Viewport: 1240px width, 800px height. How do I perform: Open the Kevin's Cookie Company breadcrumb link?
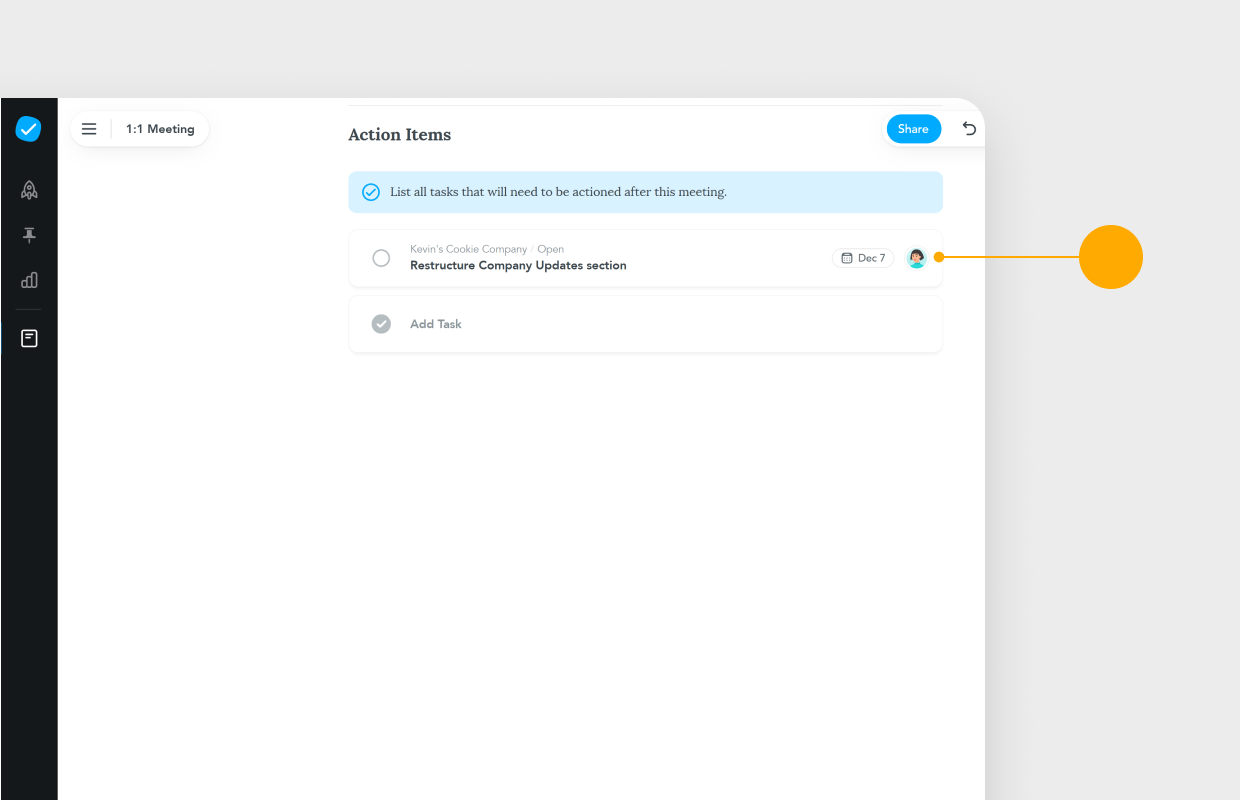tap(468, 249)
